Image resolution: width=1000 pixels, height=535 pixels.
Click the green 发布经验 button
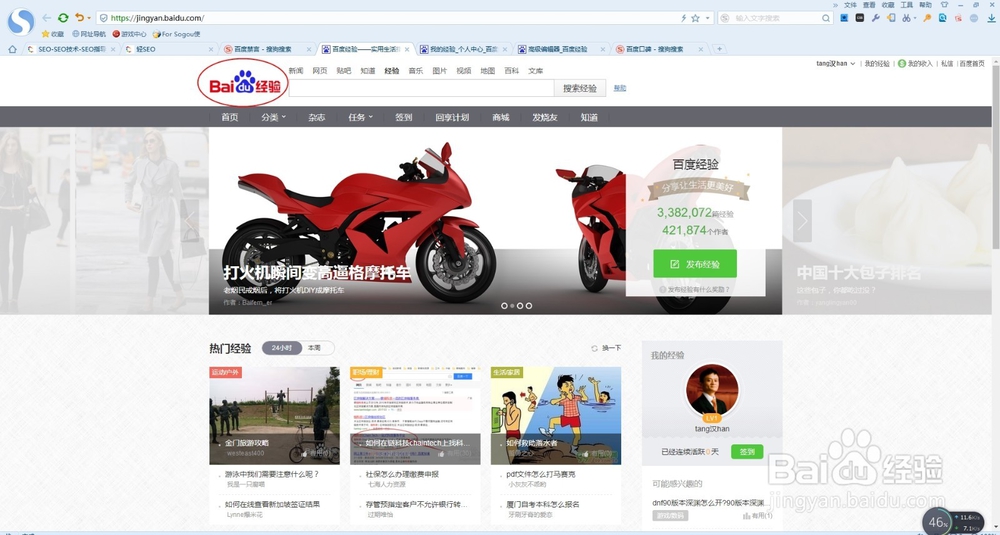(x=695, y=264)
